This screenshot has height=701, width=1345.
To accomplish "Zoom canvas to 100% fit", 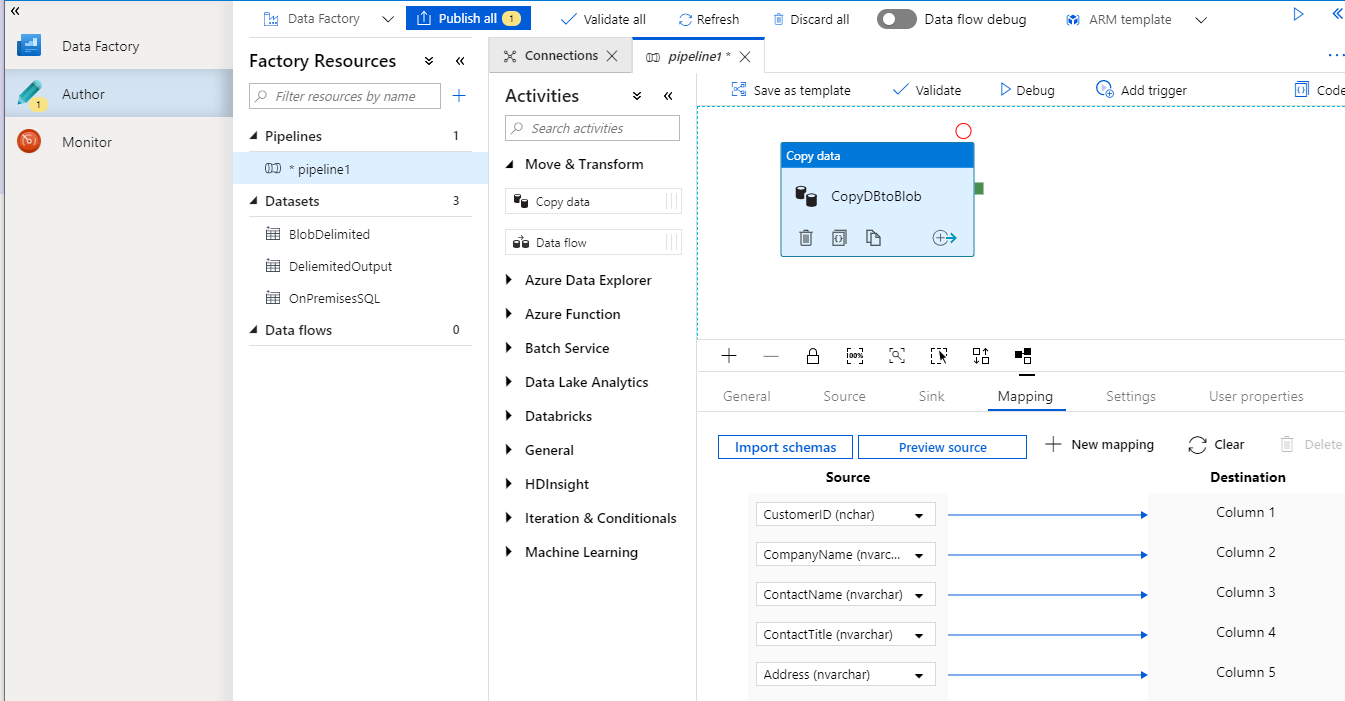I will pyautogui.click(x=854, y=355).
